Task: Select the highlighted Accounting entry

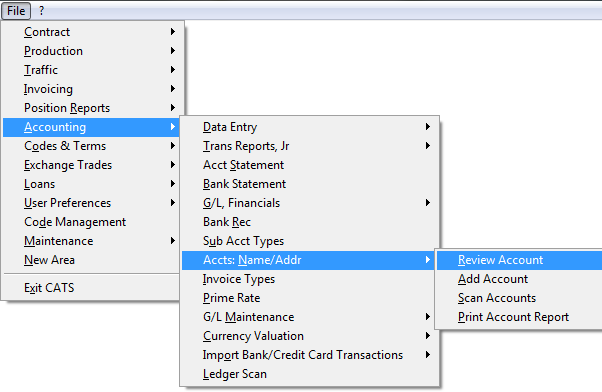Action: tap(91, 127)
